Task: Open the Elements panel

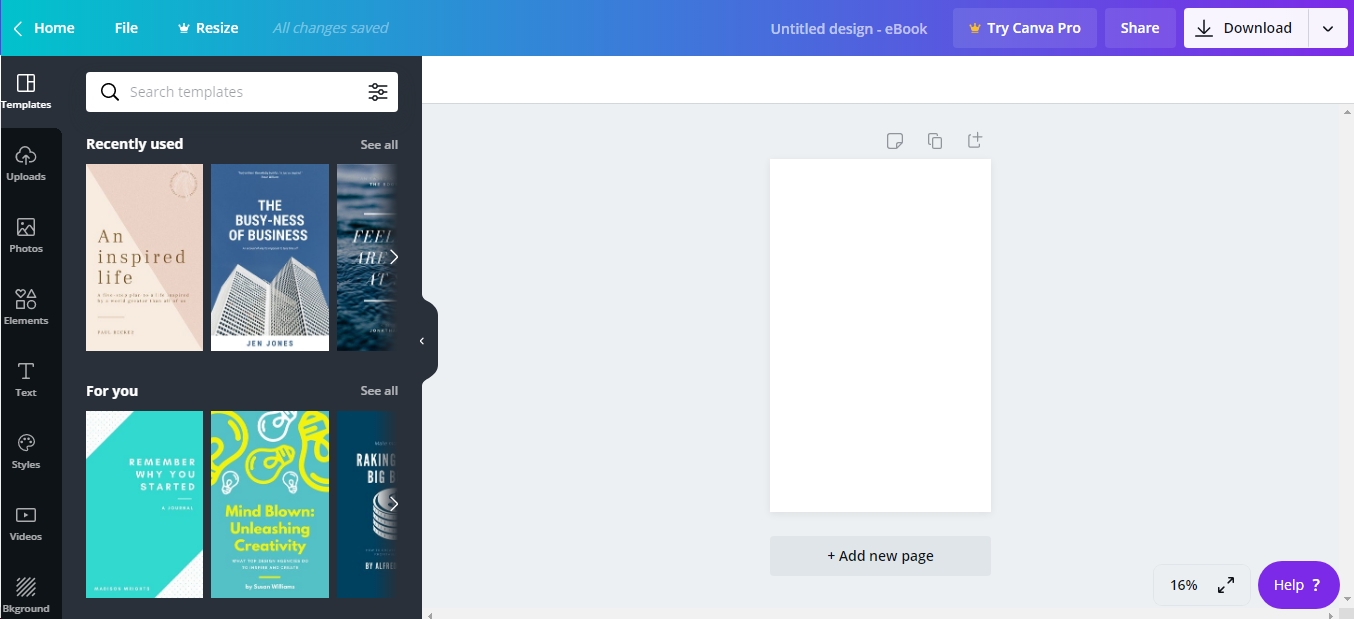Action: point(25,306)
